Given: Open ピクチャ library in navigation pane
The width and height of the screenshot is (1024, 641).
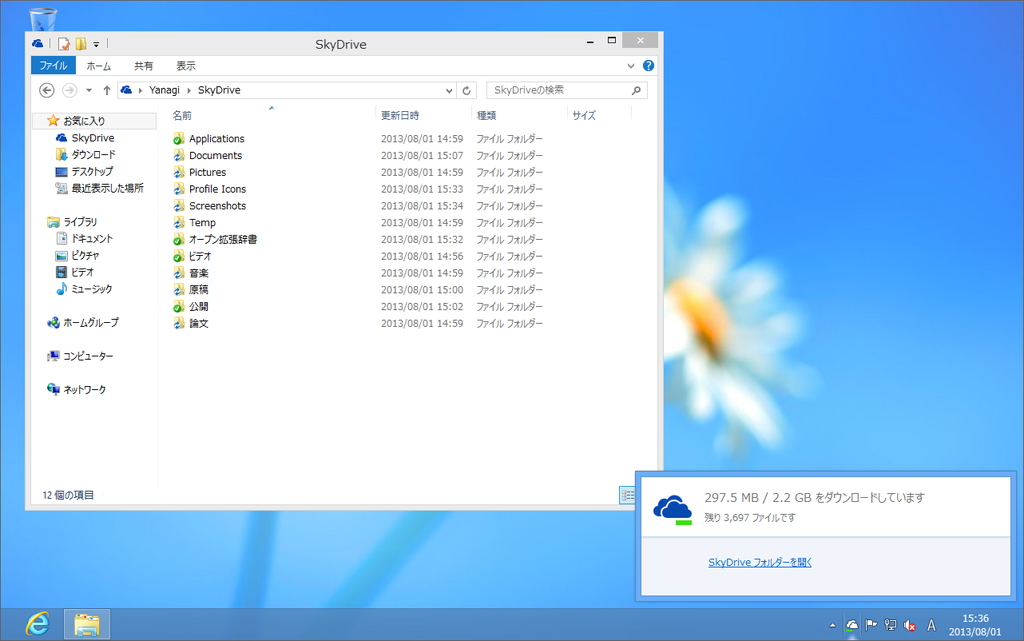Looking at the screenshot, I should [x=85, y=256].
